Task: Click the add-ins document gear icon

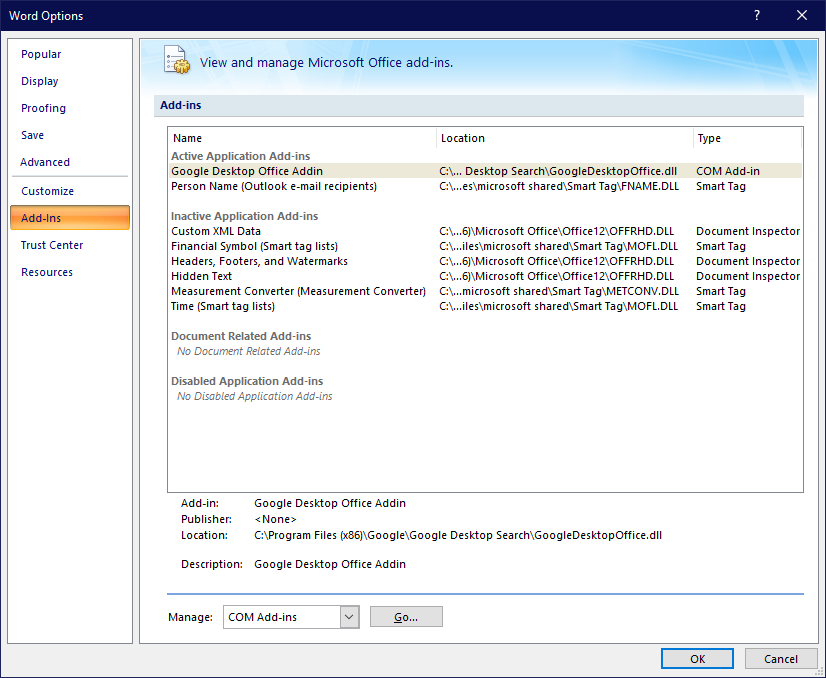Action: click(177, 60)
